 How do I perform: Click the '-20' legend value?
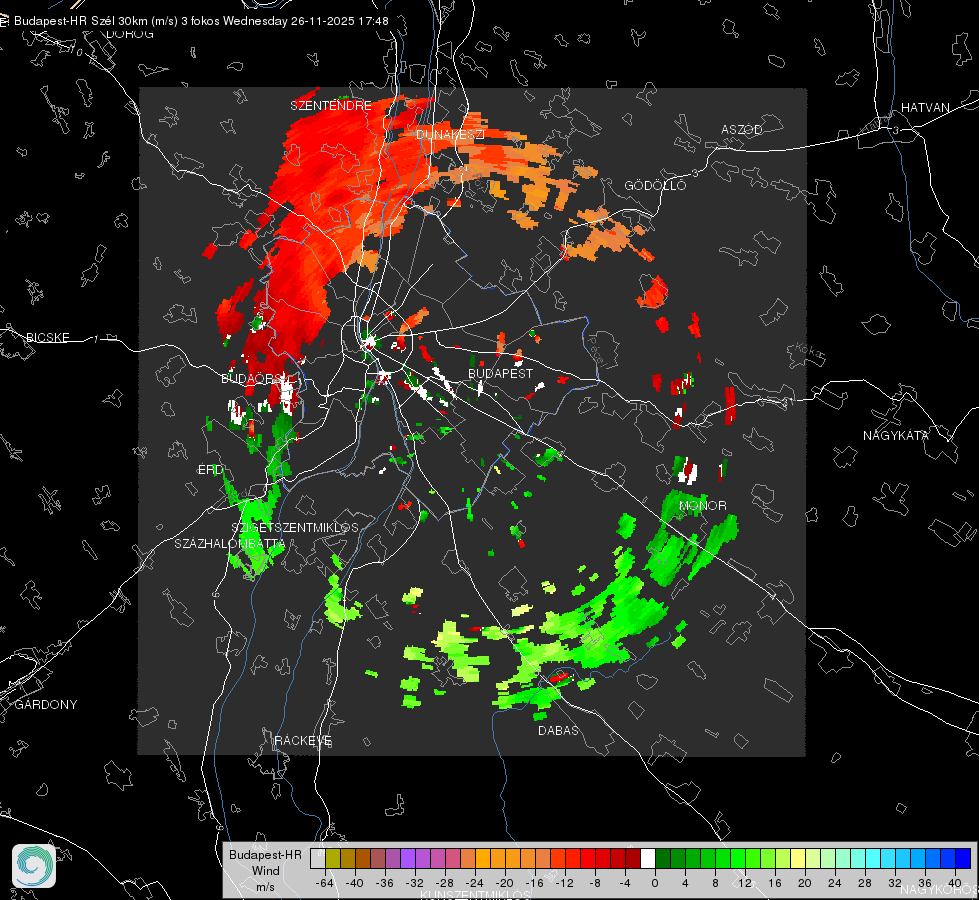[504, 883]
